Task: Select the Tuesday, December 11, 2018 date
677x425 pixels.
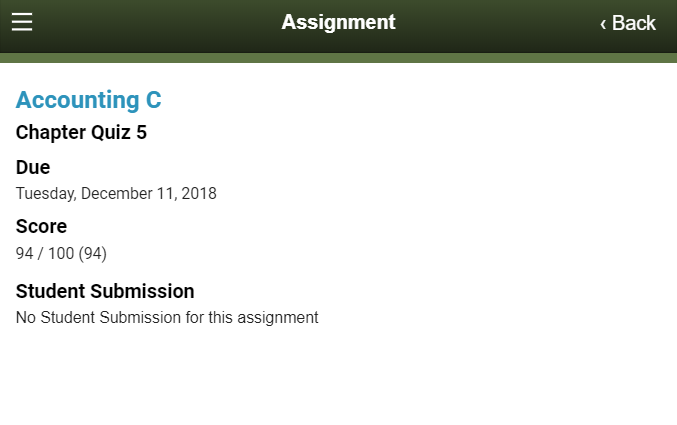Action: pyautogui.click(x=116, y=193)
